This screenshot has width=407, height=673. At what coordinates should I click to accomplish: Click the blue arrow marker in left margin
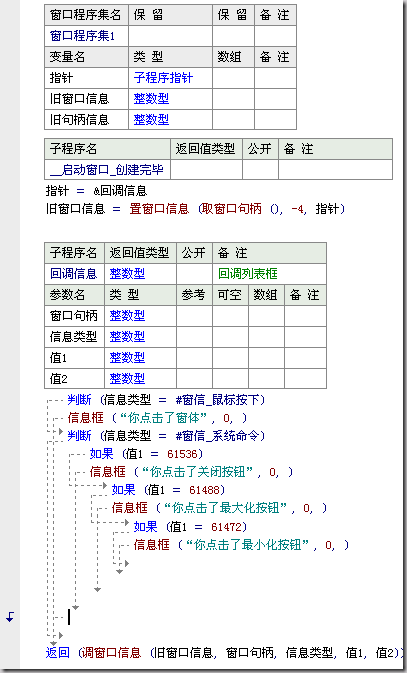point(10,617)
